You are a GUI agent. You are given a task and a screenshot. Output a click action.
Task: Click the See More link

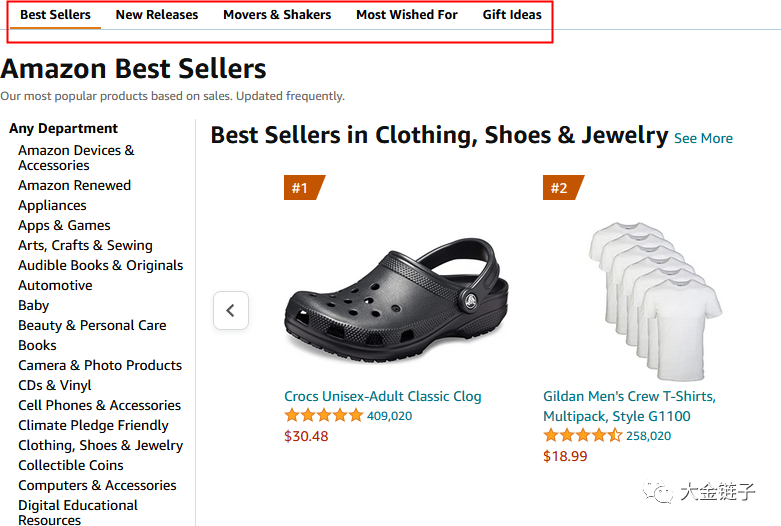pyautogui.click(x=703, y=138)
